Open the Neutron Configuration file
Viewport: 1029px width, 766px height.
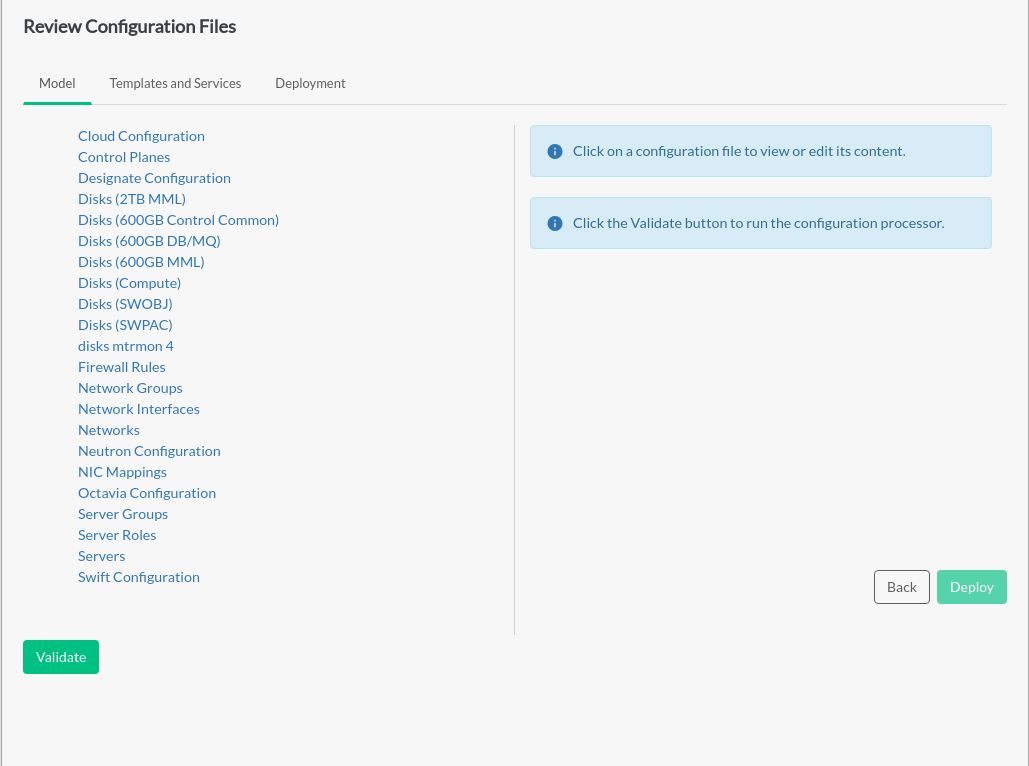[149, 452]
